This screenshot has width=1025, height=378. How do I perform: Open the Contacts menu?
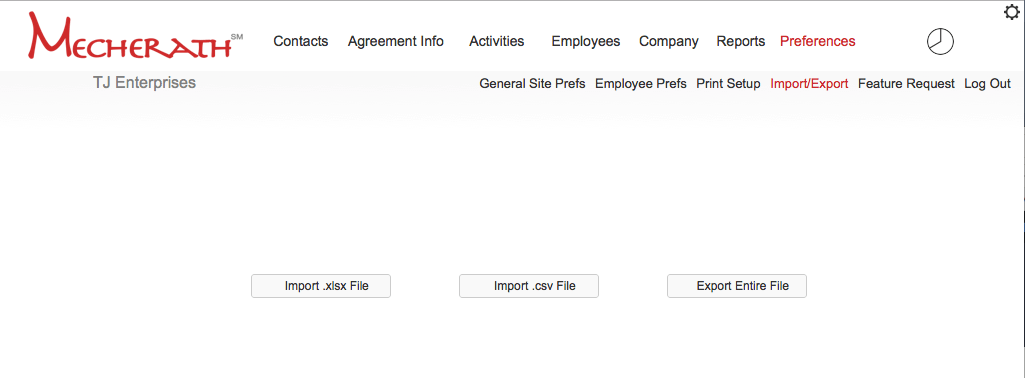301,41
